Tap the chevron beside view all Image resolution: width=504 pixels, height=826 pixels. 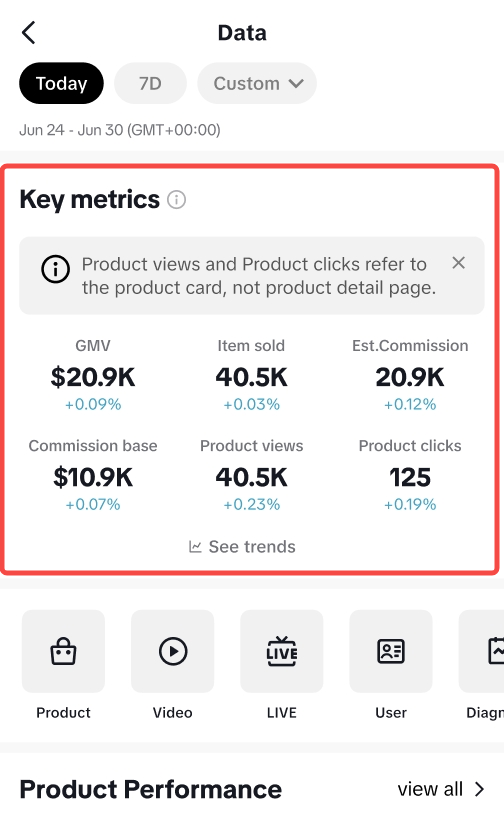(x=479, y=789)
